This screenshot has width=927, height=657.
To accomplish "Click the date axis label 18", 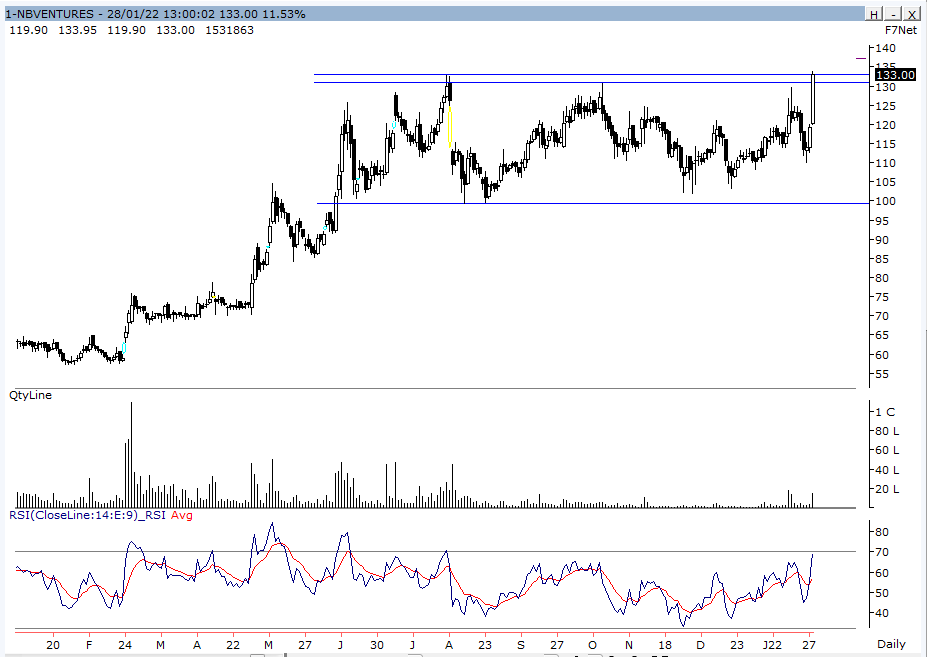I will coord(666,645).
